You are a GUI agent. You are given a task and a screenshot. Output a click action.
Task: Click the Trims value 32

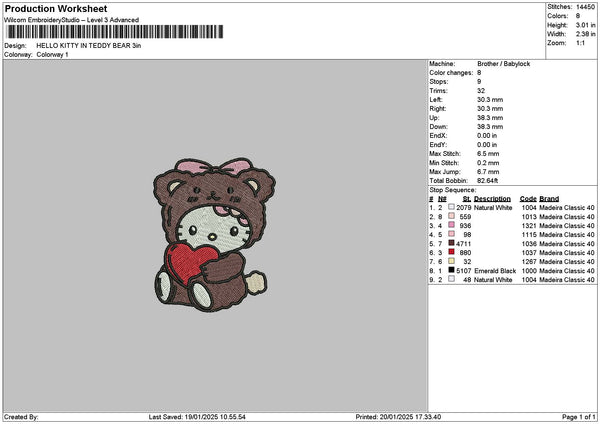481,91
